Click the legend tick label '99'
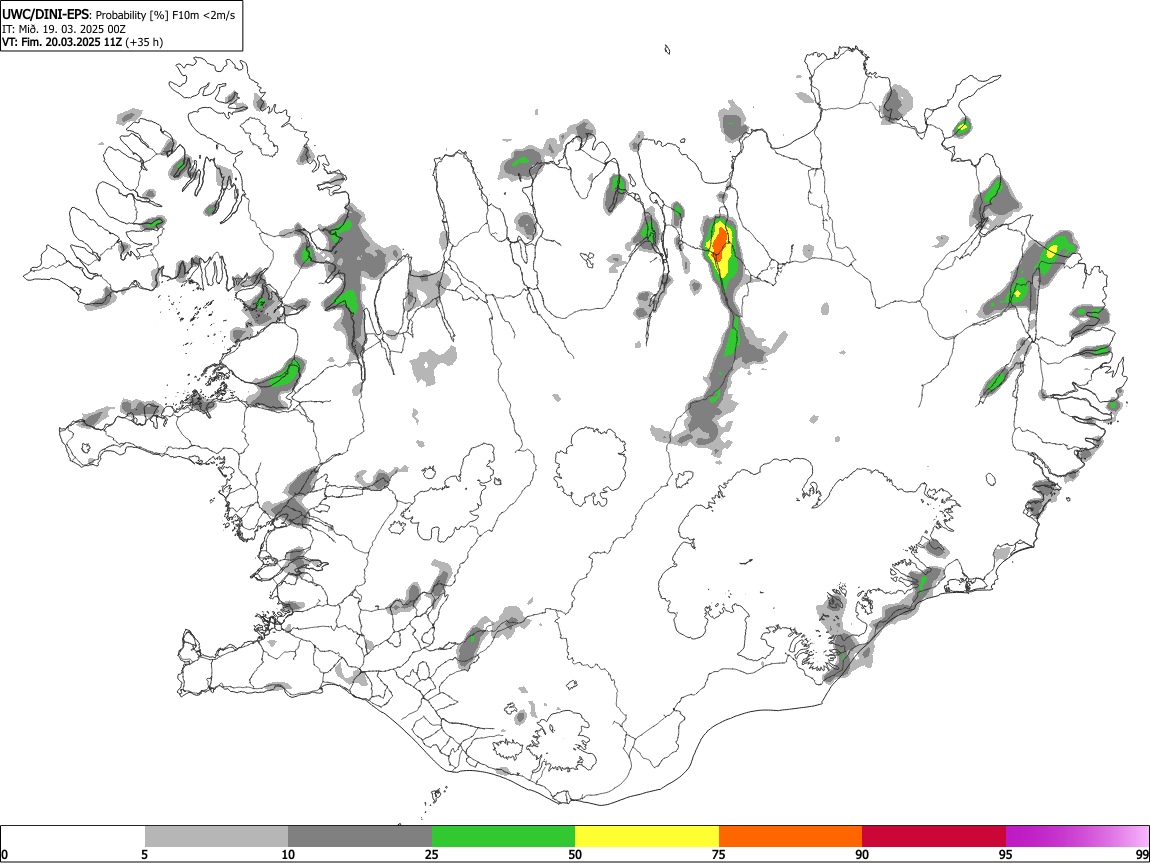Viewport: 1150px width, 863px height. (x=1141, y=854)
